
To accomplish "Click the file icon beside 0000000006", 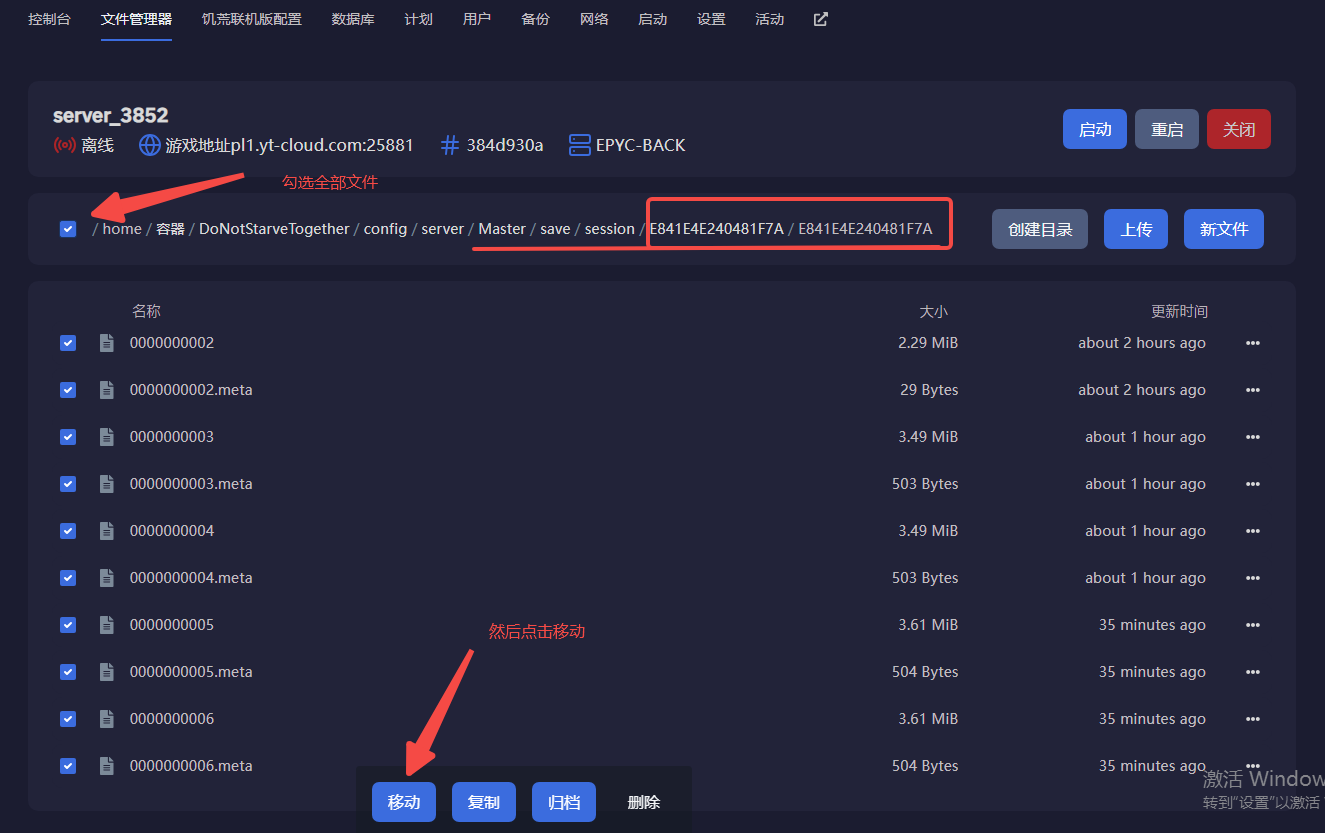I will pyautogui.click(x=106, y=719).
